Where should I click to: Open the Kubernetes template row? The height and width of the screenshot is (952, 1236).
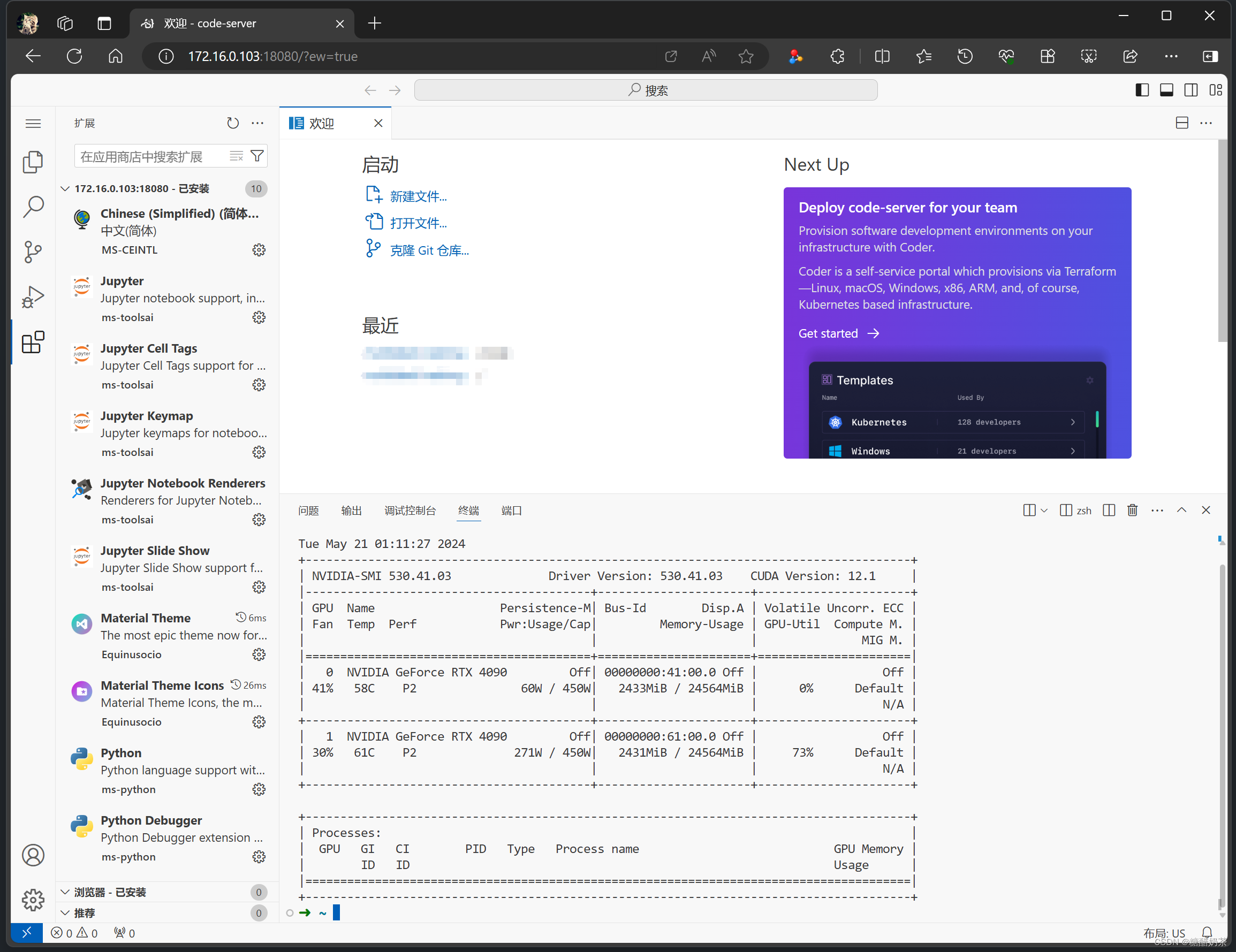[953, 422]
